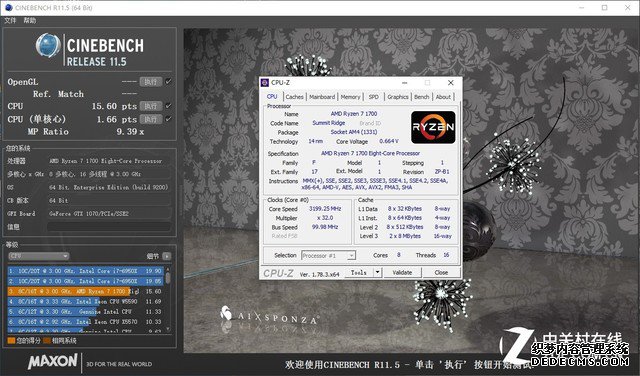This screenshot has height=376, width=640.
Task: Click the Core Speed value 3199.25 MHz
Action: (x=325, y=209)
